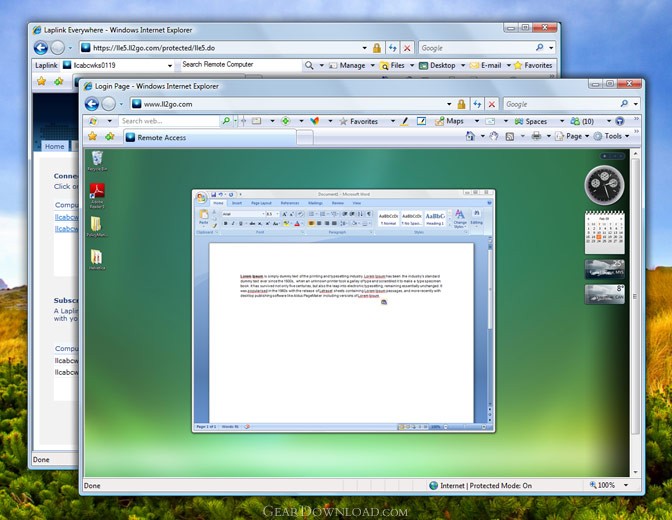Click the Office button in remote Word window
This screenshot has width=672, height=520.
(201, 197)
